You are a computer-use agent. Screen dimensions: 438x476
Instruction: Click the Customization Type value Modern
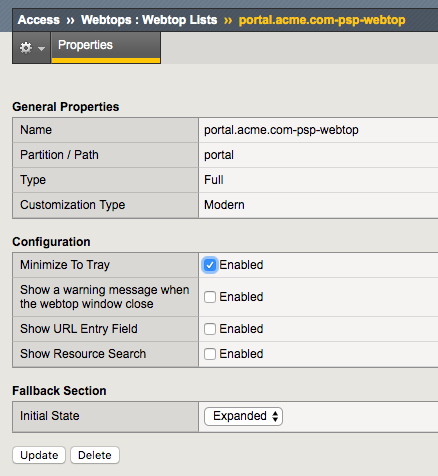[224, 205]
